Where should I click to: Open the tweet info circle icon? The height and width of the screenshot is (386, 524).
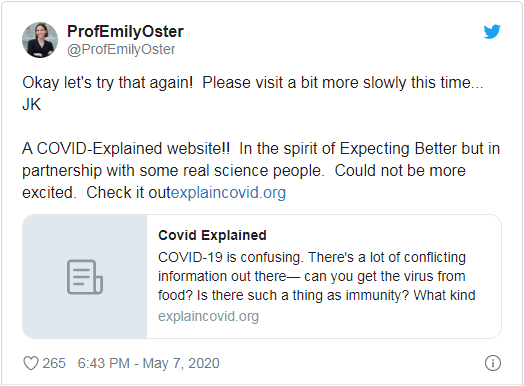(x=493, y=363)
